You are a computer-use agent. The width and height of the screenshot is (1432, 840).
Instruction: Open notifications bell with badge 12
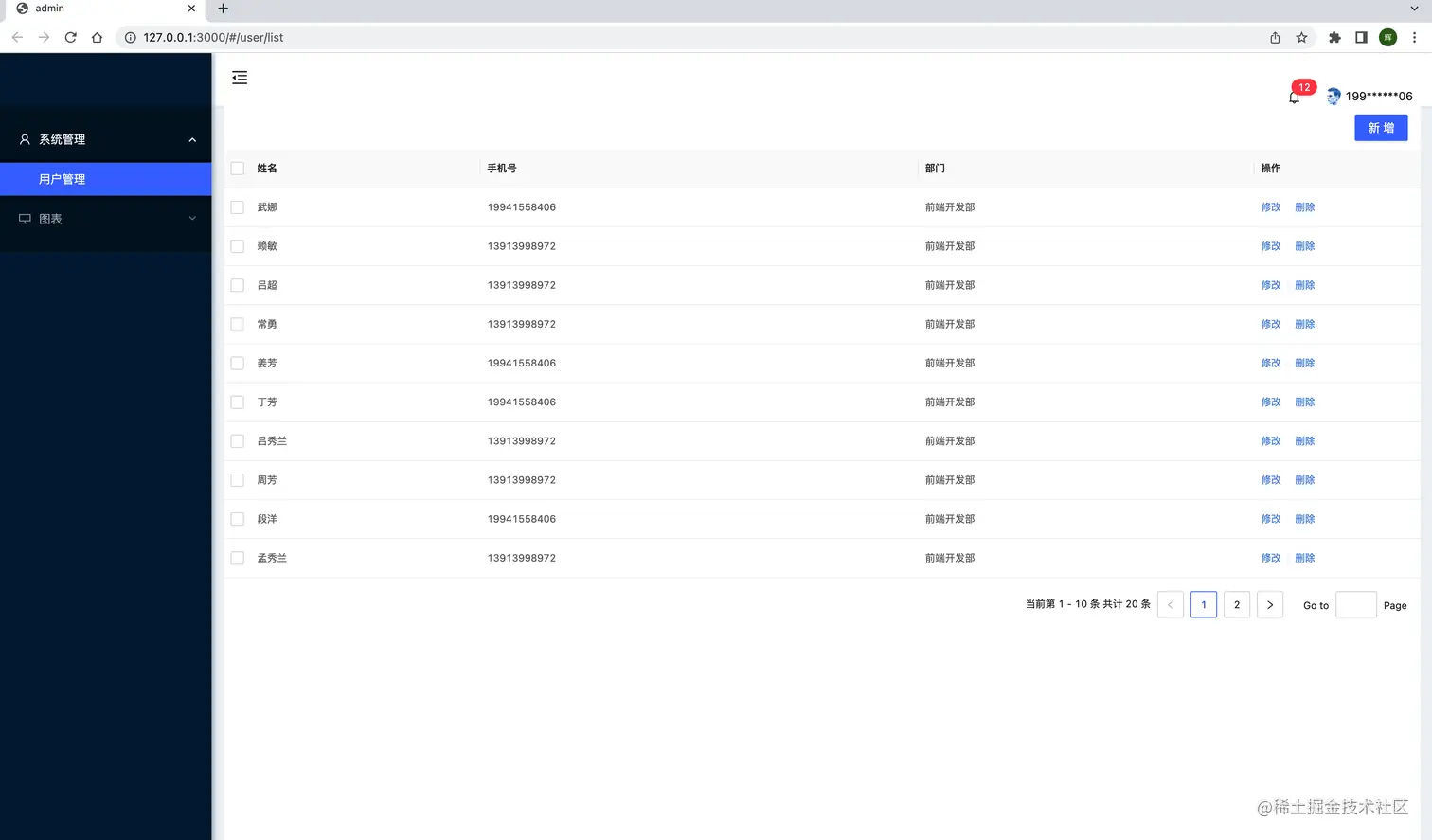coord(1294,97)
